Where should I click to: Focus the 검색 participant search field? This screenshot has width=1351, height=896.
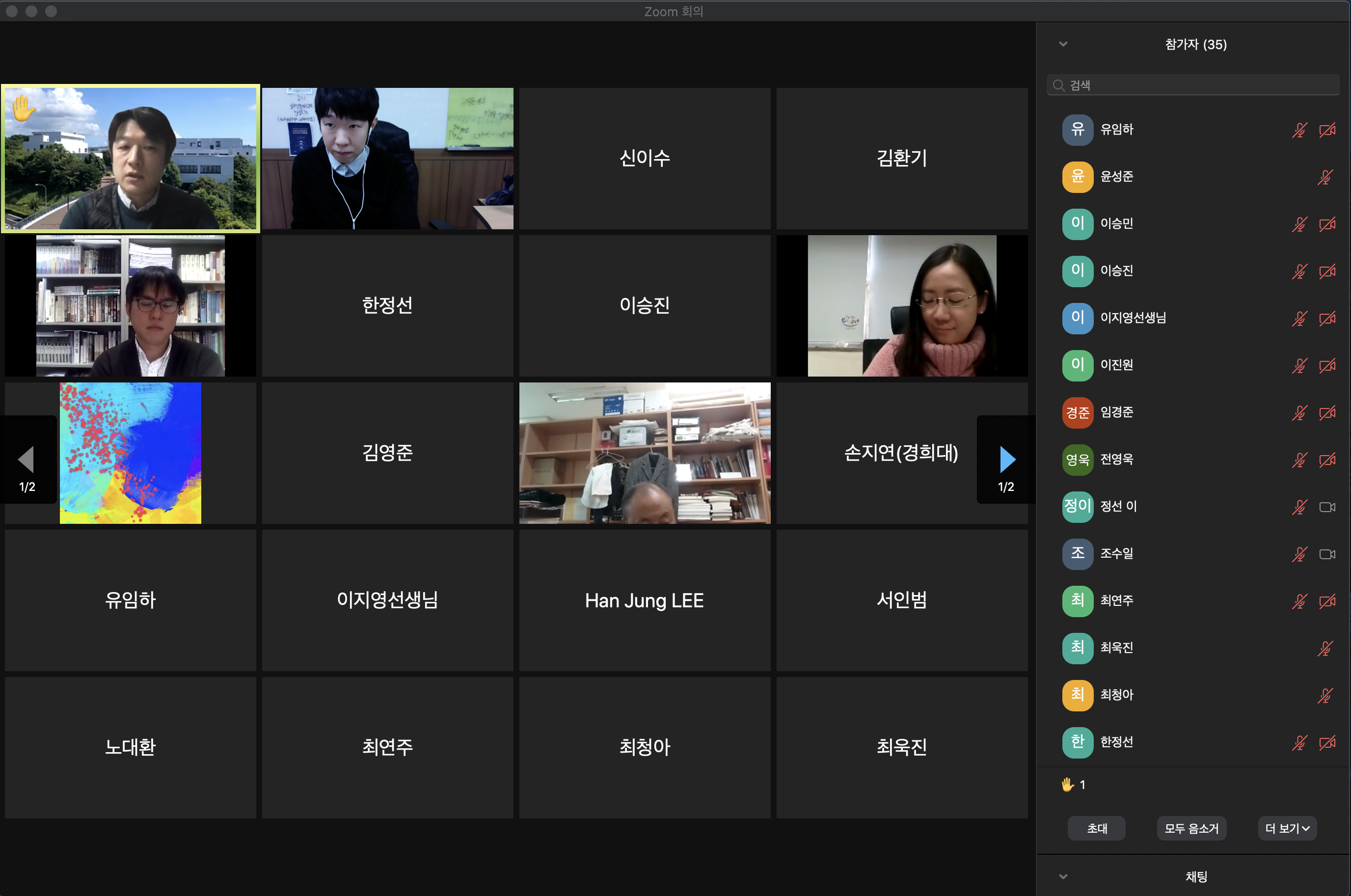[x=1193, y=85]
